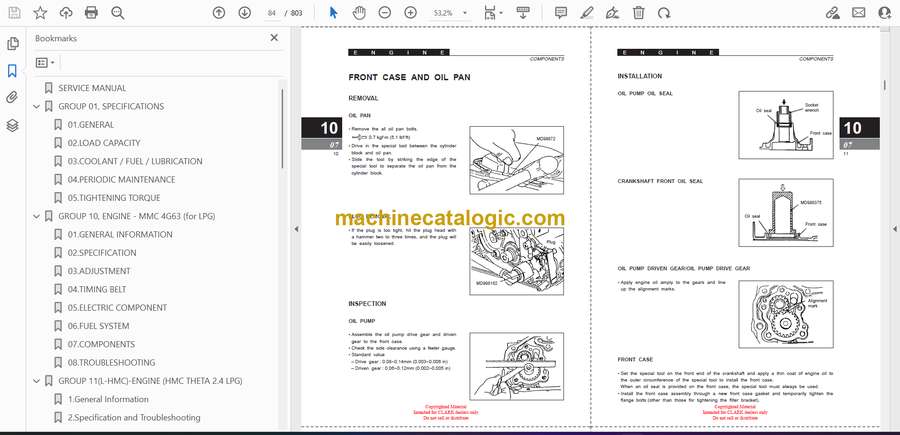The width and height of the screenshot is (900, 435).
Task: Open the 01.GENERAL bookmark
Action: [x=91, y=125]
